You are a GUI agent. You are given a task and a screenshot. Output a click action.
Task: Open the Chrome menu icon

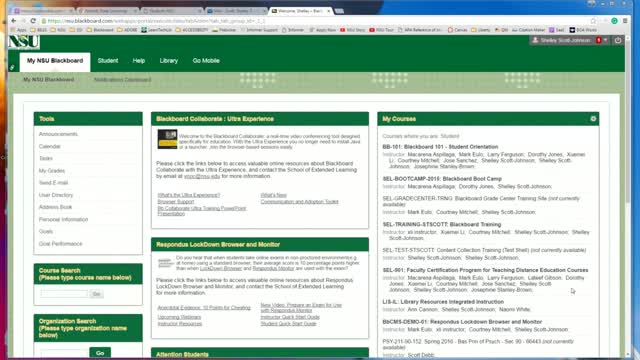pyautogui.click(x=625, y=21)
